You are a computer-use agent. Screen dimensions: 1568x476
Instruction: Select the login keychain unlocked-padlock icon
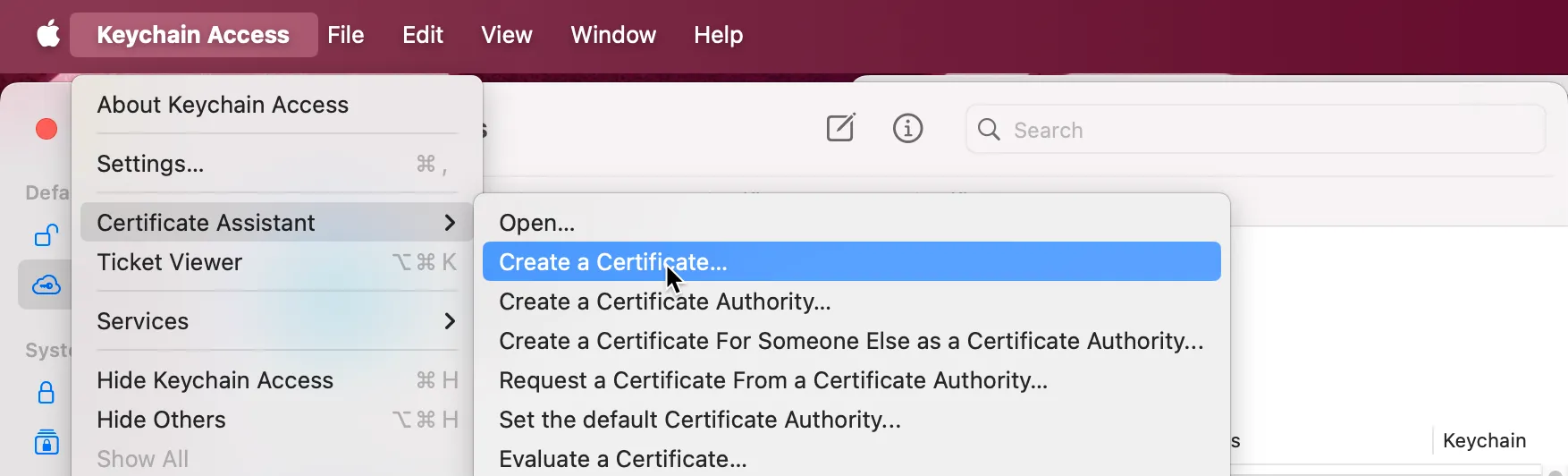(46, 235)
